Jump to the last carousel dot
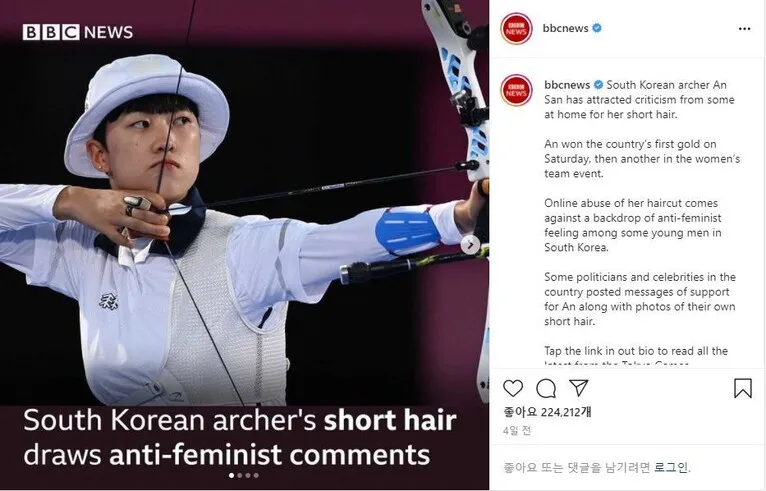This screenshot has width=766, height=491. tap(256, 475)
